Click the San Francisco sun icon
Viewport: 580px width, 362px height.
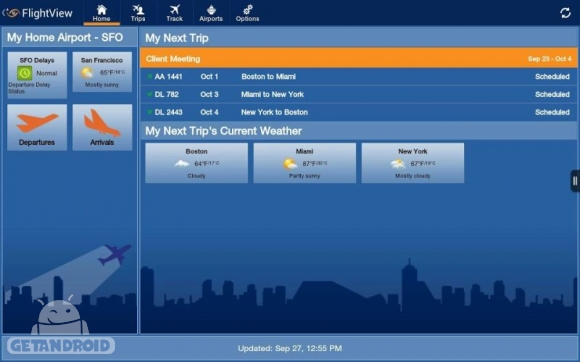[87, 72]
